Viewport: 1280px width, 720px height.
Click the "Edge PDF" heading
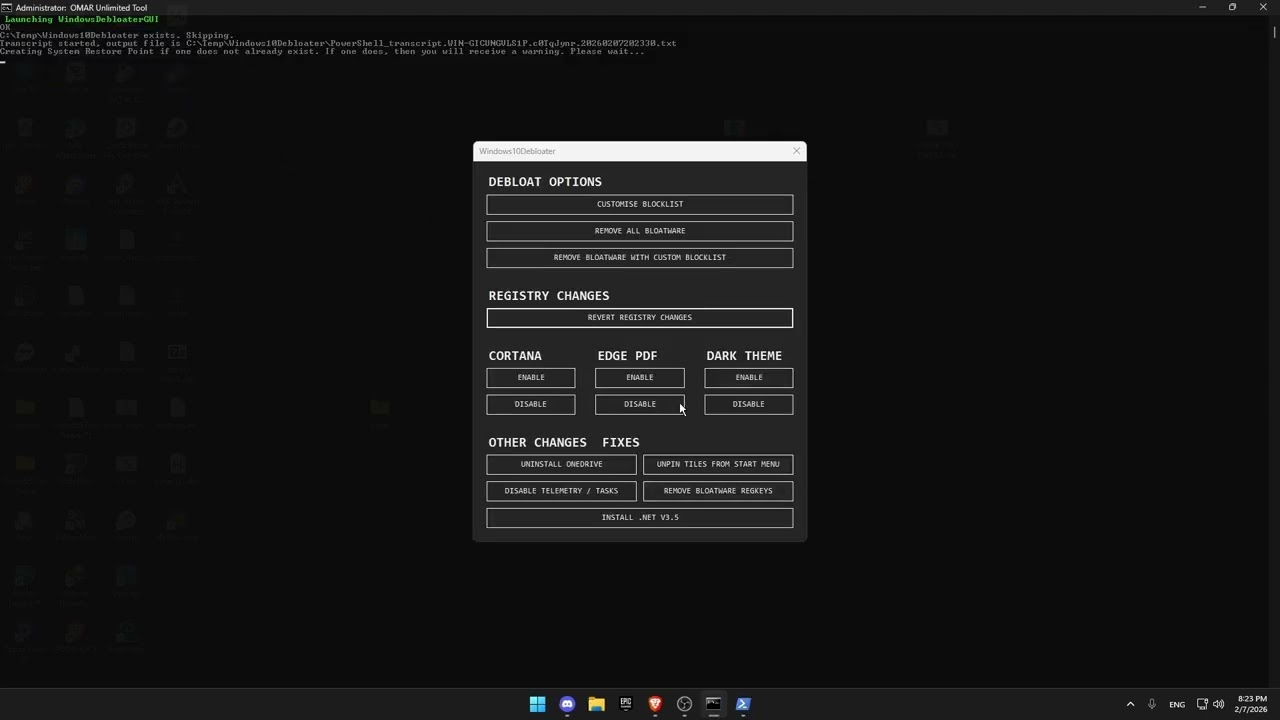click(627, 356)
